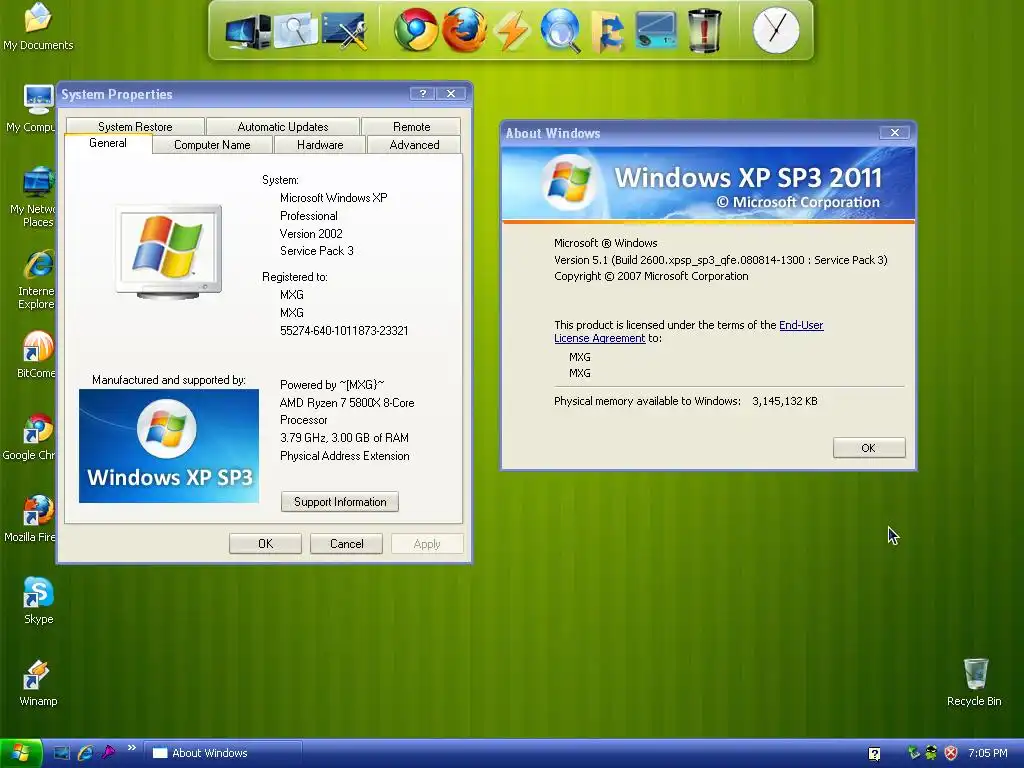Viewport: 1024px width, 768px height.
Task: Click the product ID 55274-640-1011873-23321
Action: click(x=344, y=330)
